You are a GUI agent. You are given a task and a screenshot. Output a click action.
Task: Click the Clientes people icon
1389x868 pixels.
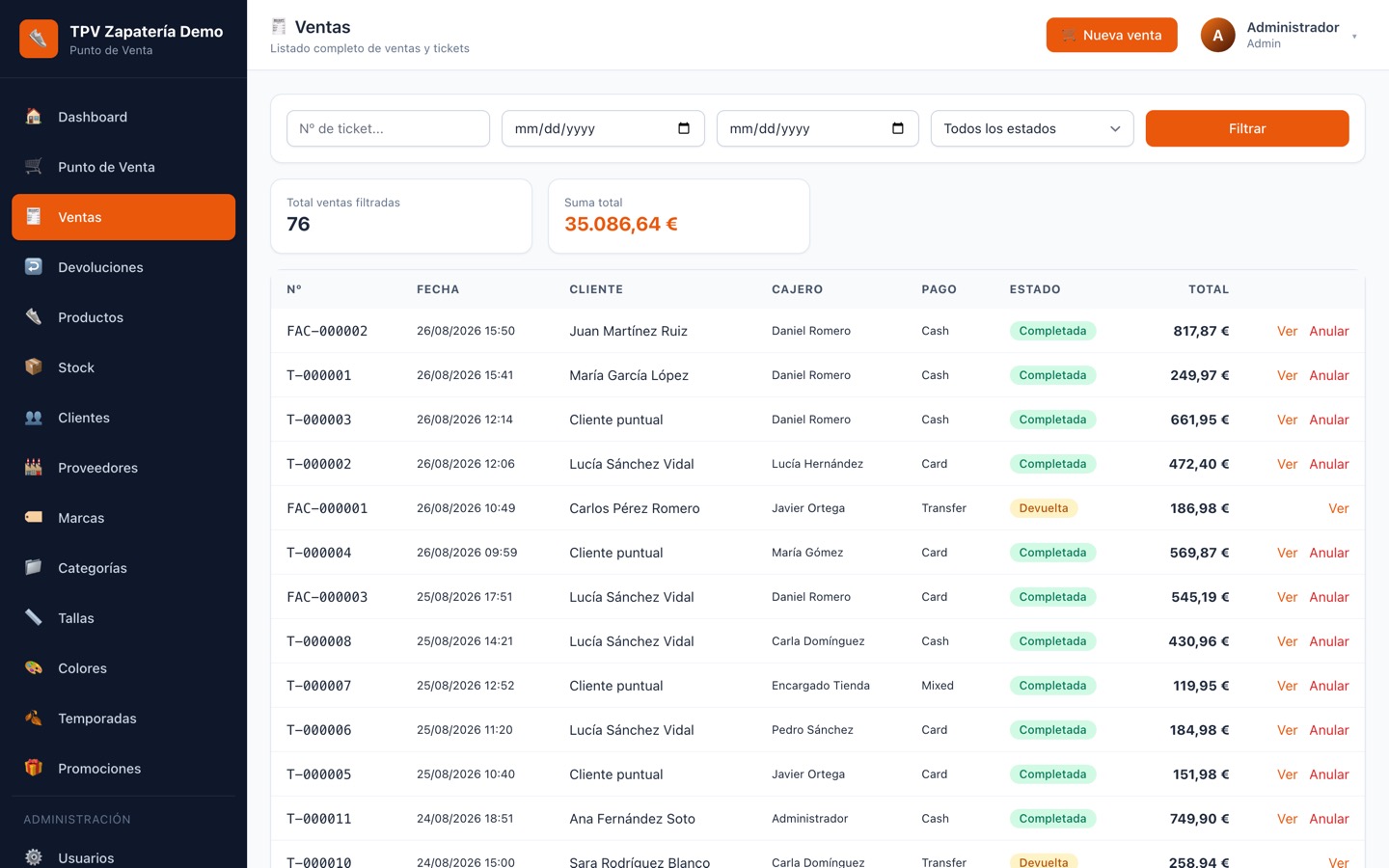click(x=34, y=418)
